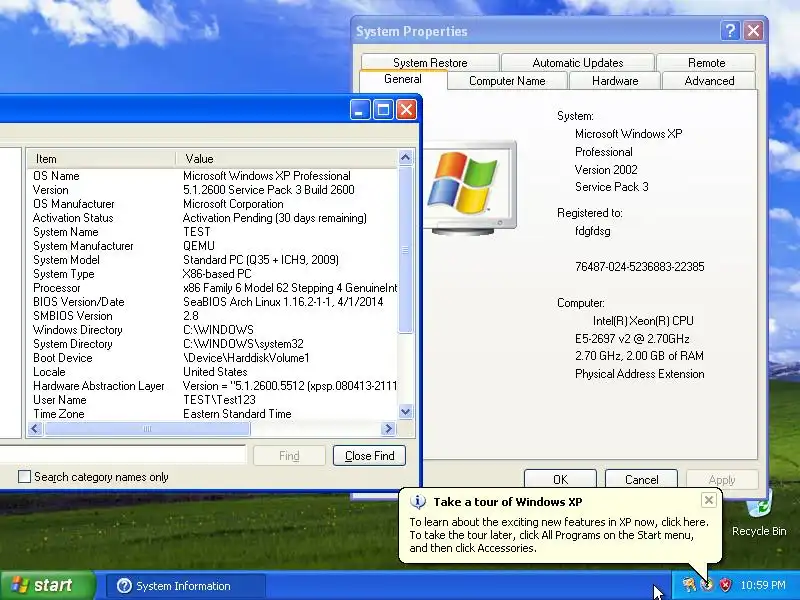
Task: Click the registered name 'fdgfdsg'
Action: (592, 231)
